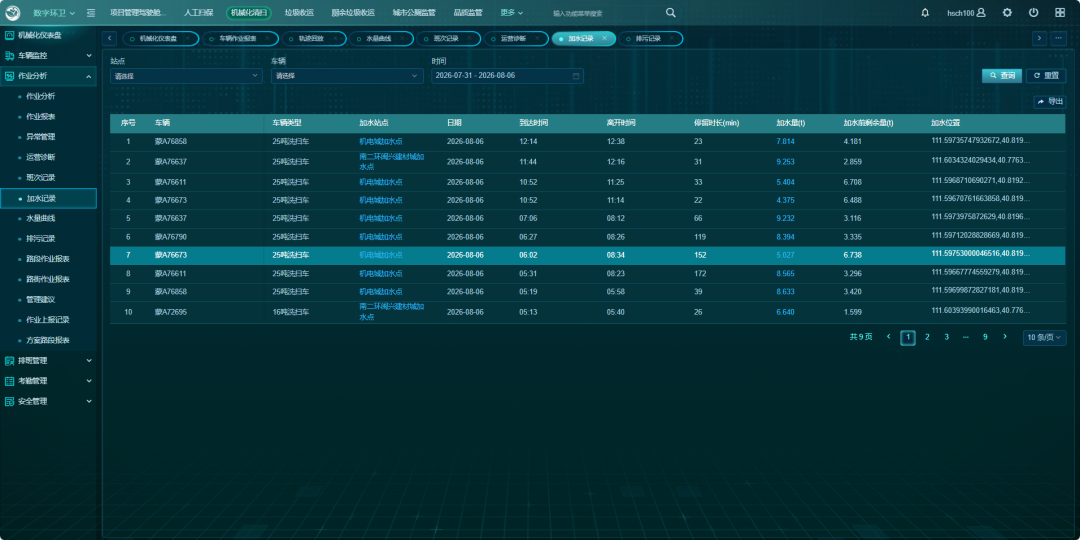Close the 加水记录 tab
The image size is (1080, 540).
tap(605, 39)
